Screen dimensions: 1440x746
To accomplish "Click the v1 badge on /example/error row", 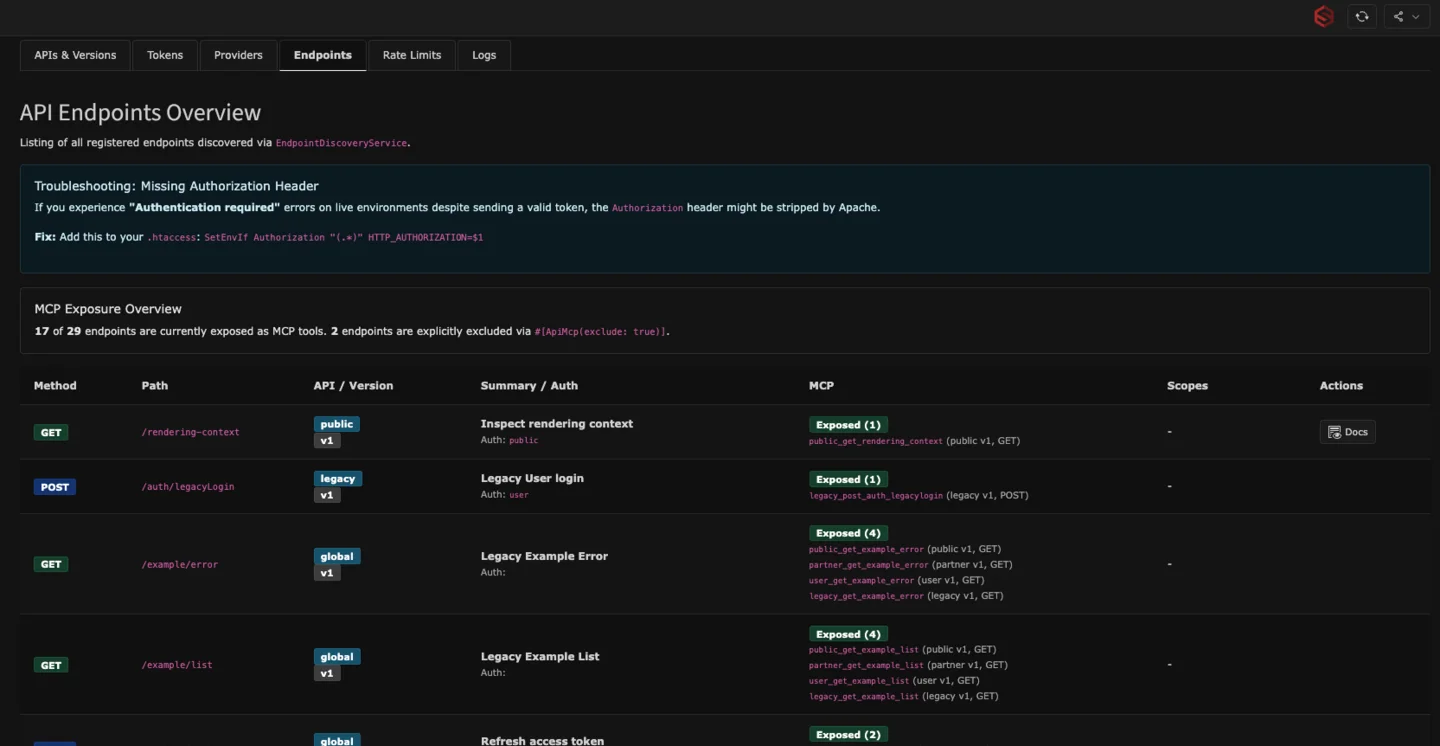I will tap(327, 573).
